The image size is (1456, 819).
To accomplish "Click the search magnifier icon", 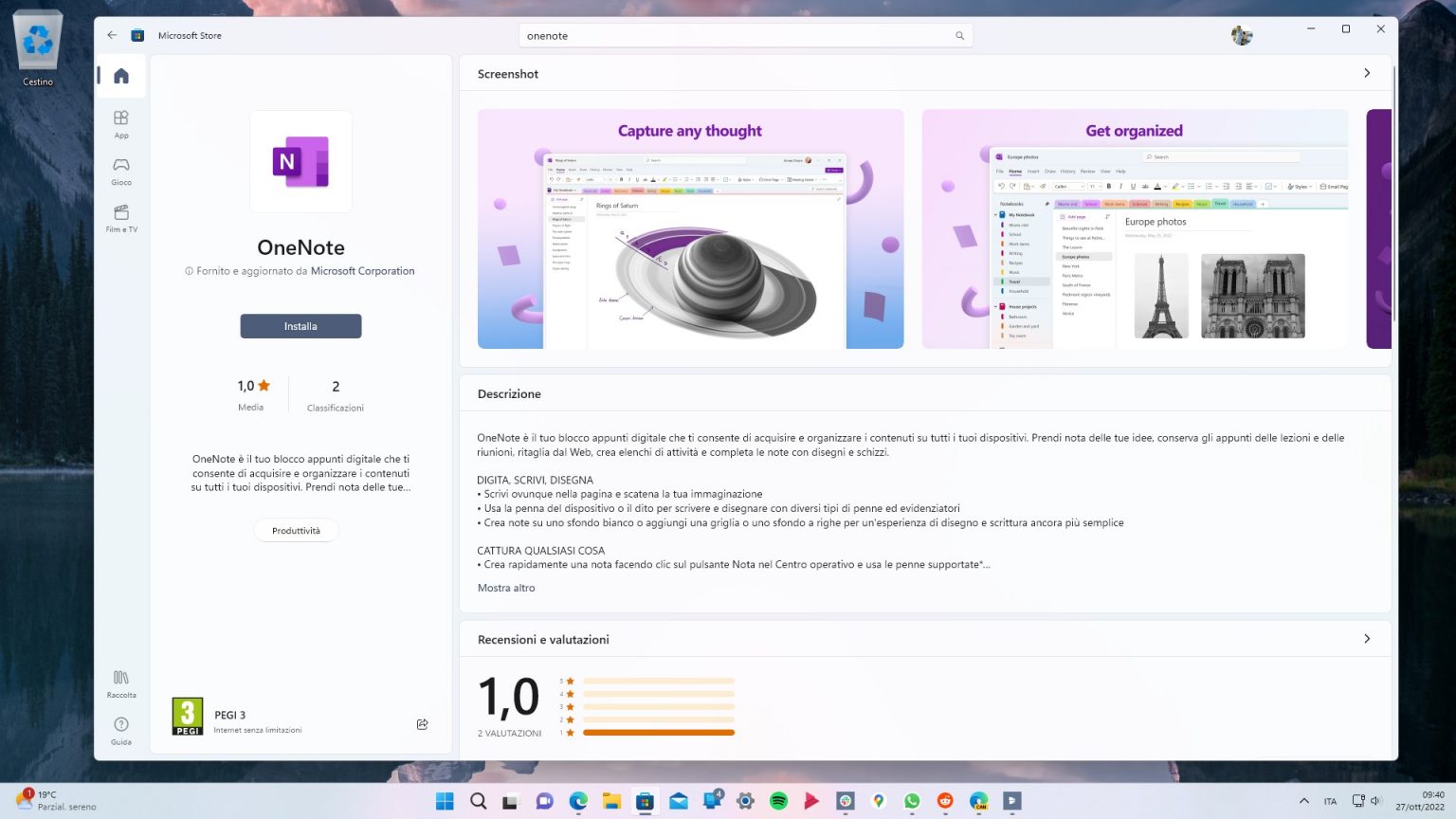I will (959, 35).
